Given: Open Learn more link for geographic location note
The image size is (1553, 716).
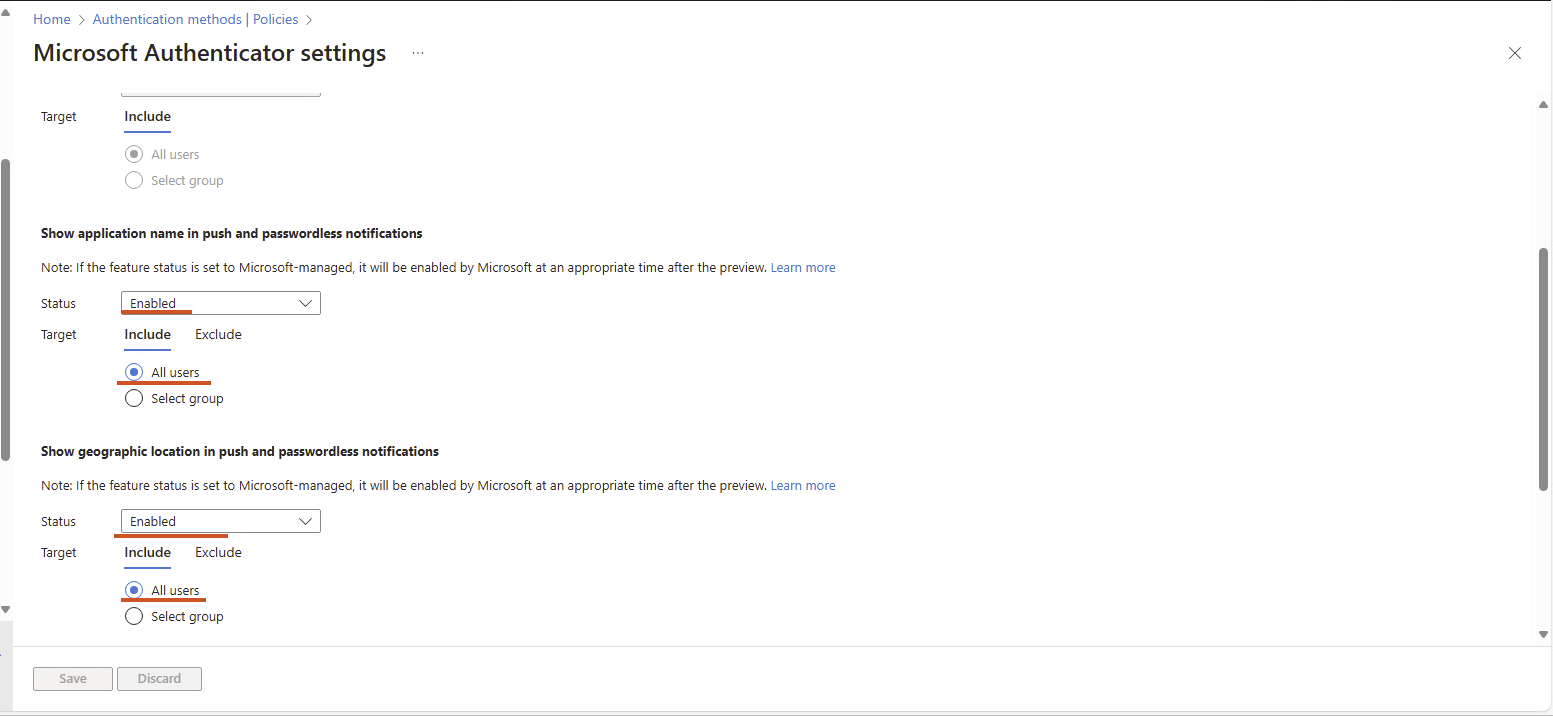Looking at the screenshot, I should coord(803,485).
